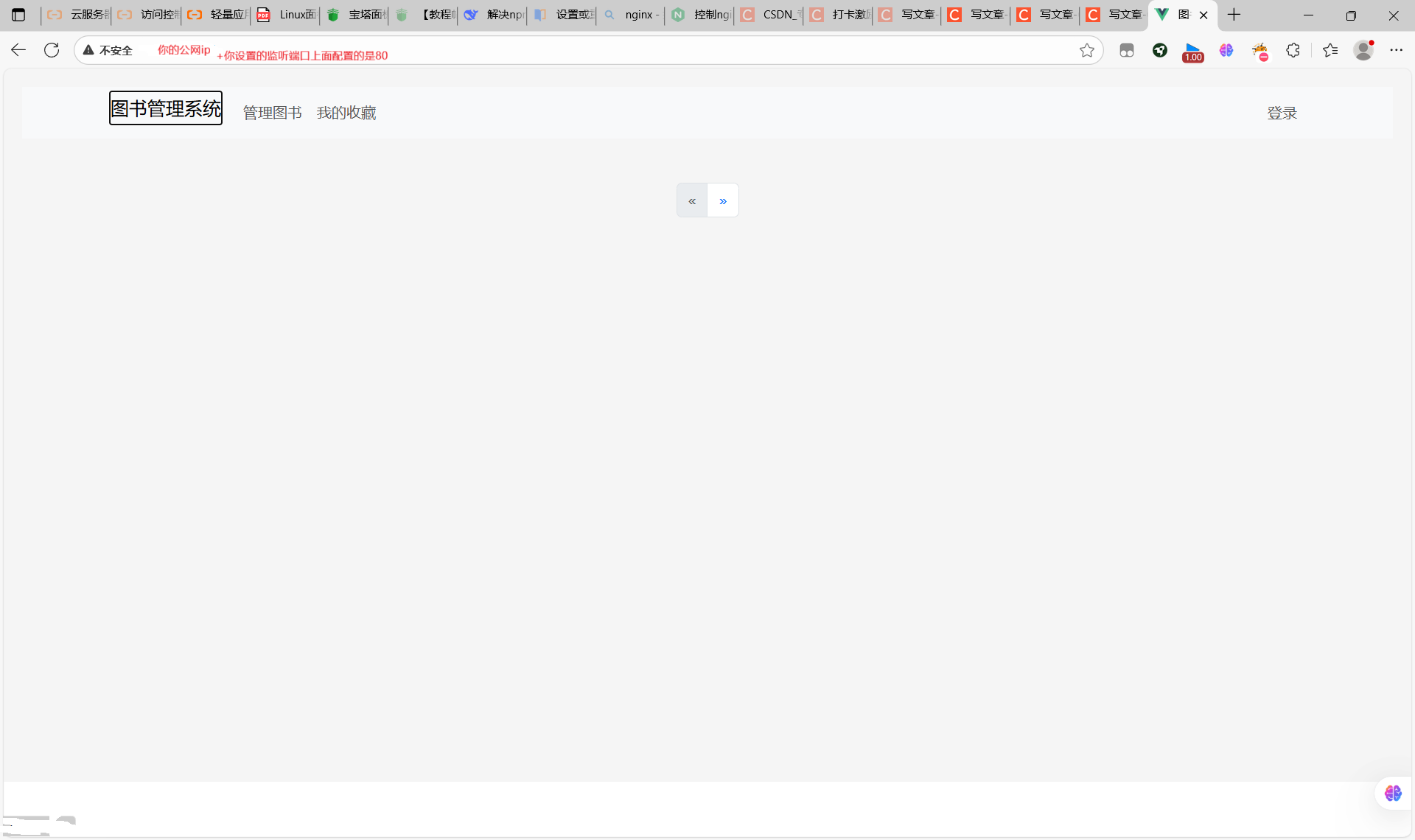Open the browser extensions puzzle icon

click(1293, 50)
